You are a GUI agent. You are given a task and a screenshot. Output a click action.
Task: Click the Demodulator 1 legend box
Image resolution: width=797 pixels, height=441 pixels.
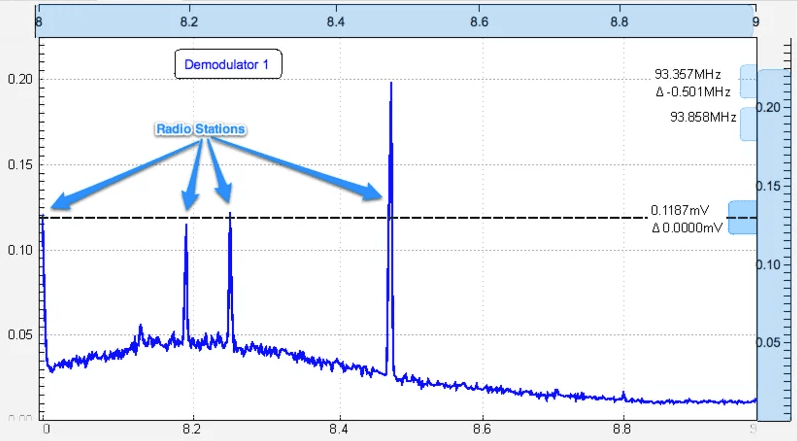(228, 65)
